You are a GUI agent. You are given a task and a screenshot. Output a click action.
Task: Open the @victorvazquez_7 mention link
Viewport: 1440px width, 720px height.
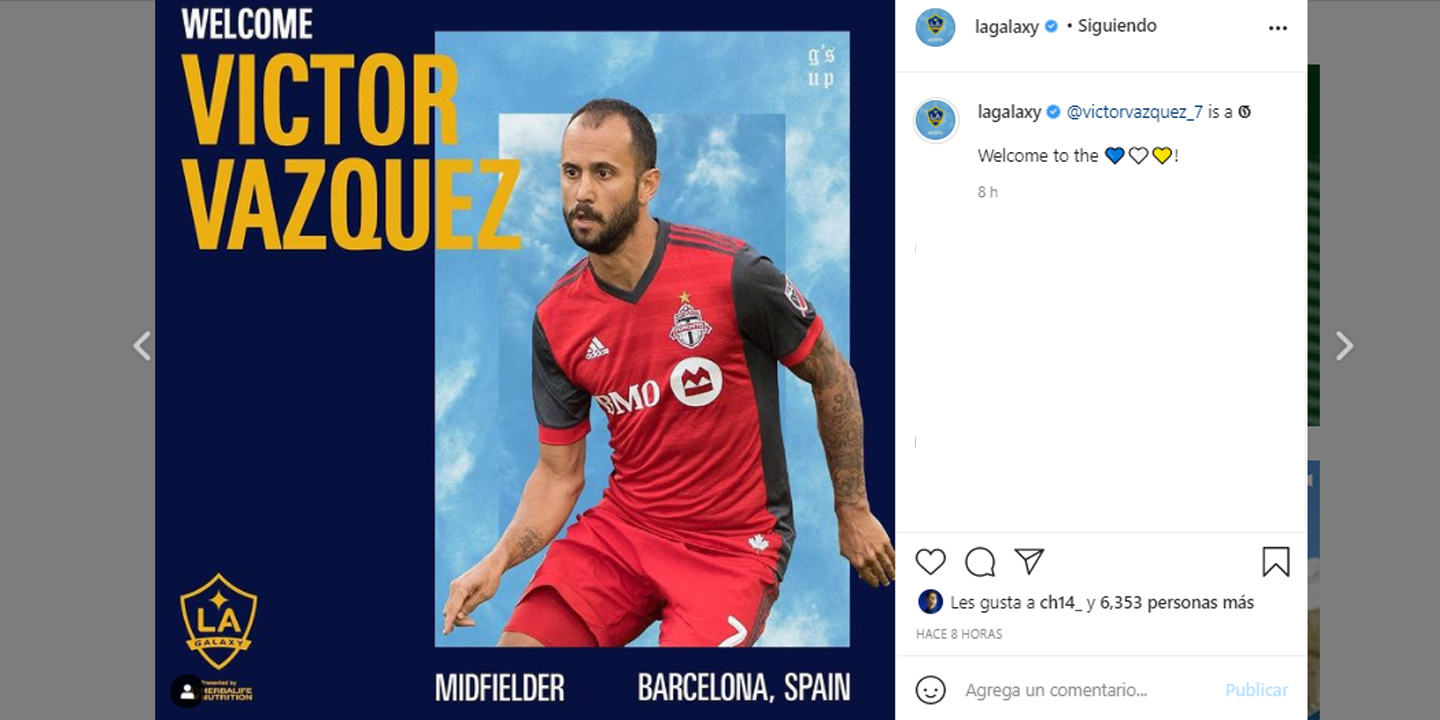tap(1135, 112)
